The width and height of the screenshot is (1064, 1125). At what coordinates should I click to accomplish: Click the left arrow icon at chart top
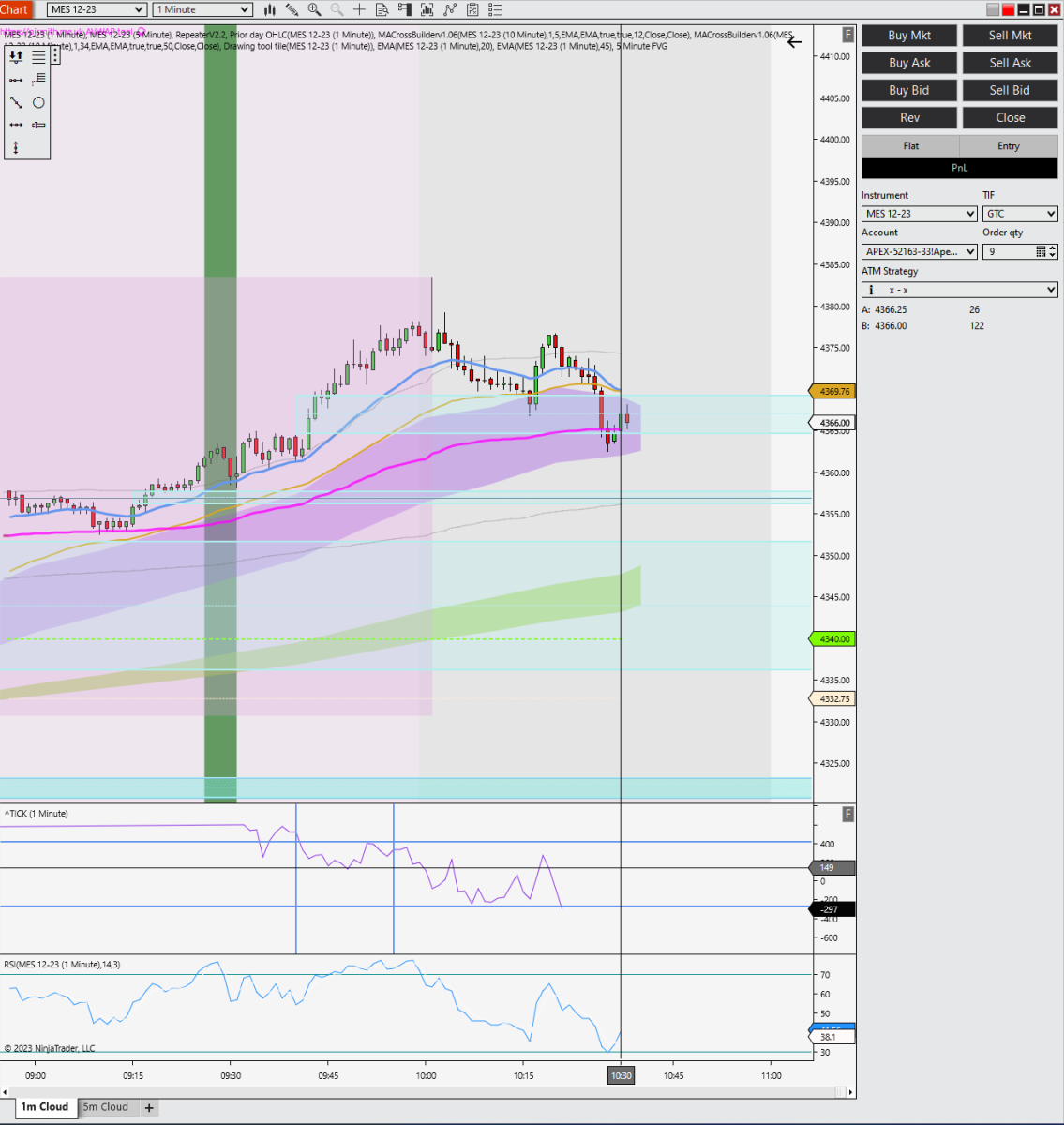[x=795, y=41]
